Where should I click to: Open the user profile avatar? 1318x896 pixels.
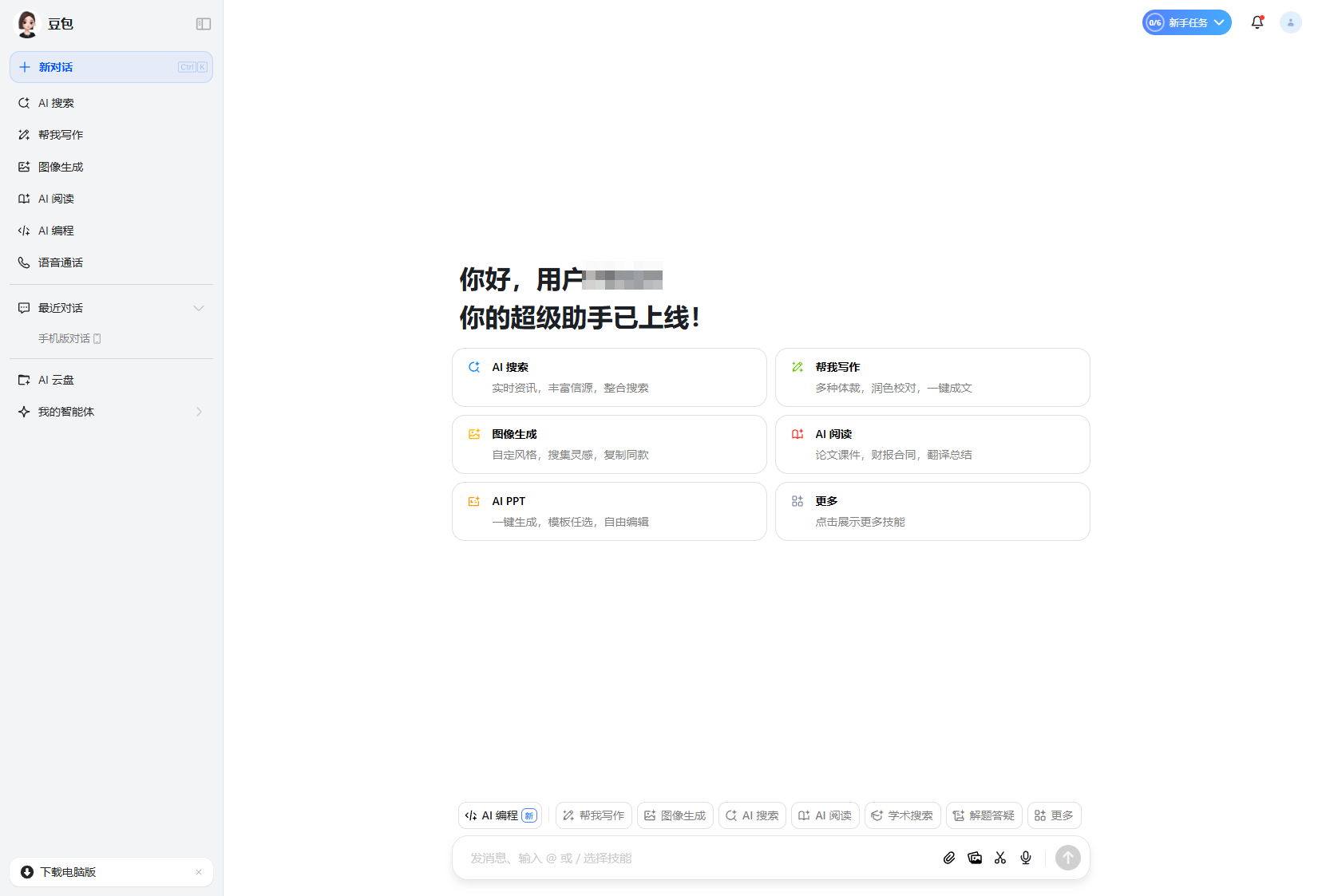pyautogui.click(x=1291, y=22)
